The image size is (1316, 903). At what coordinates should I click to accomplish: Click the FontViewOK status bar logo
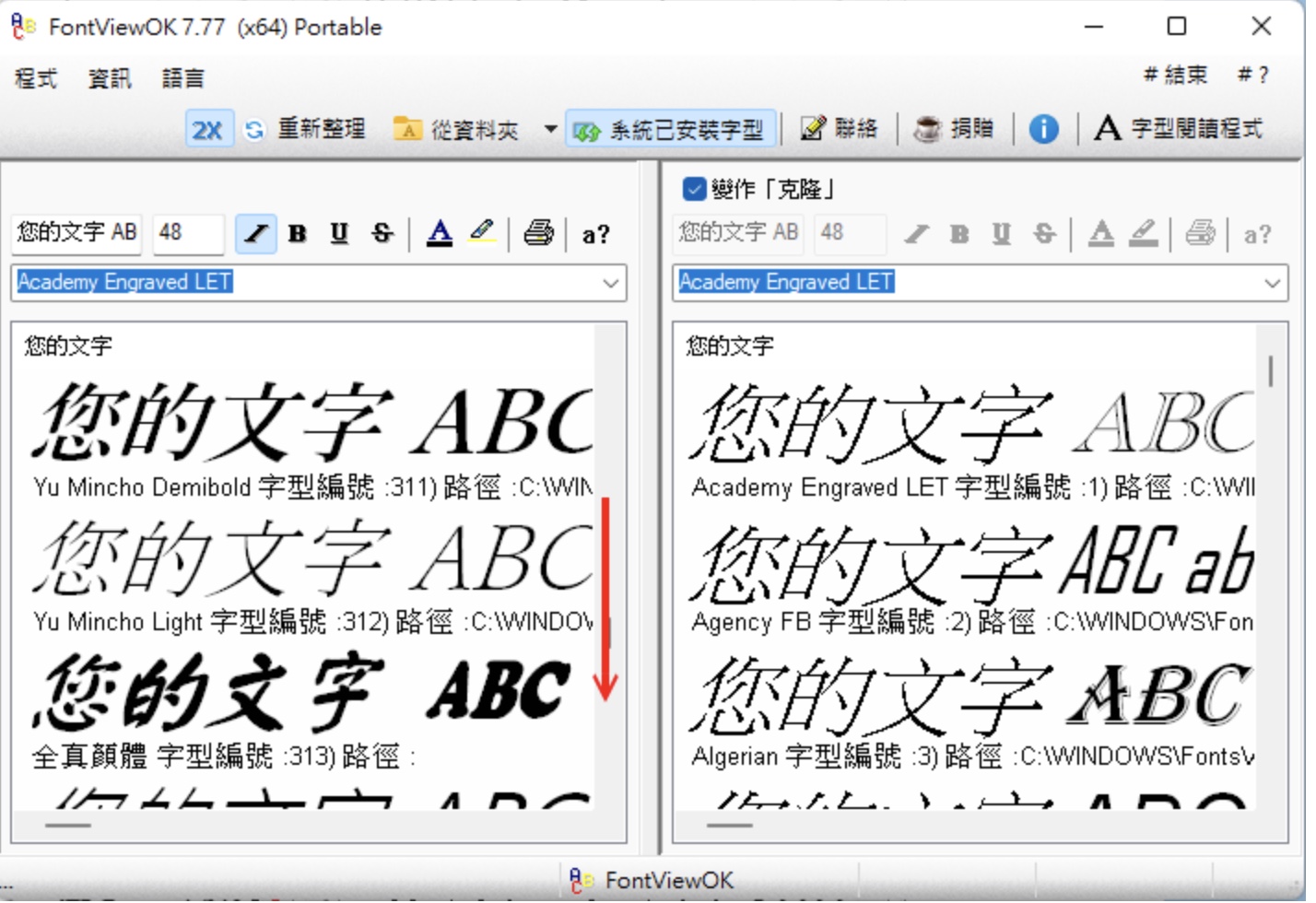click(582, 880)
